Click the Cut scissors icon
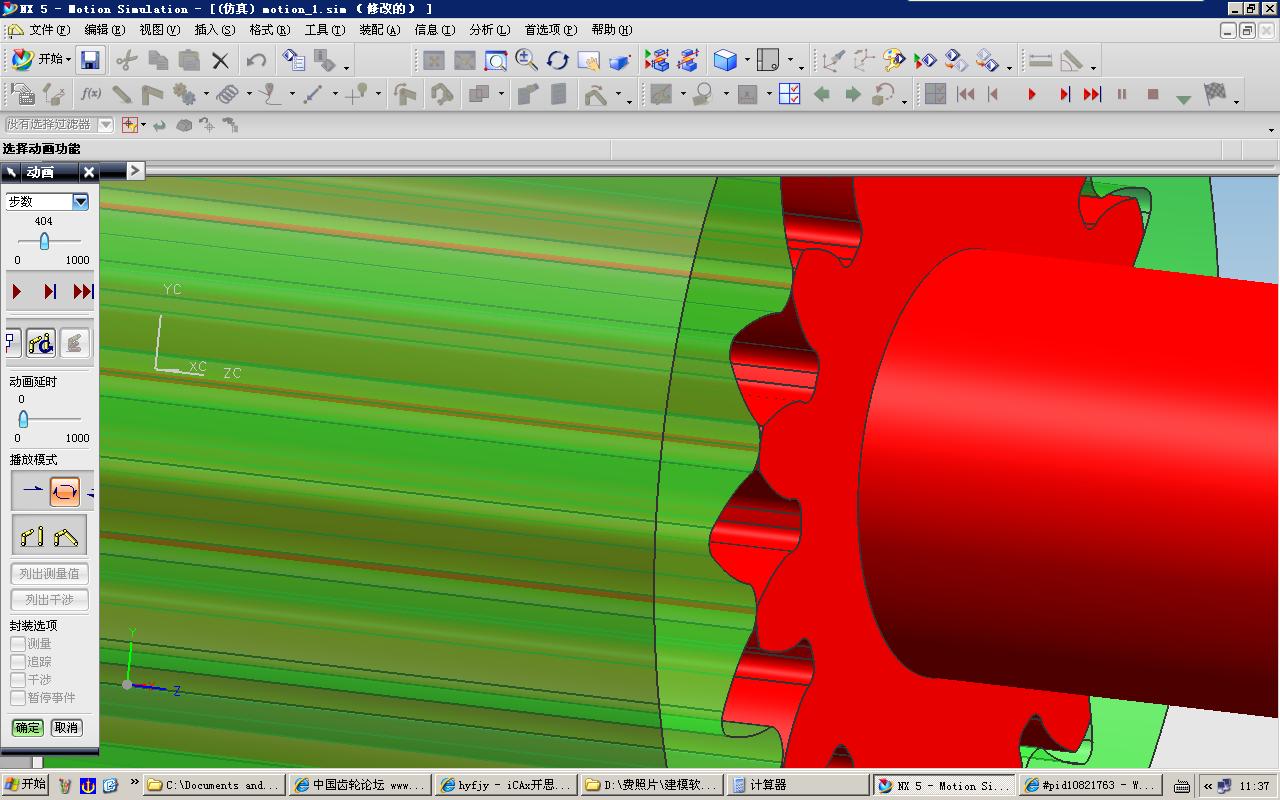This screenshot has width=1280, height=800. click(x=126, y=60)
